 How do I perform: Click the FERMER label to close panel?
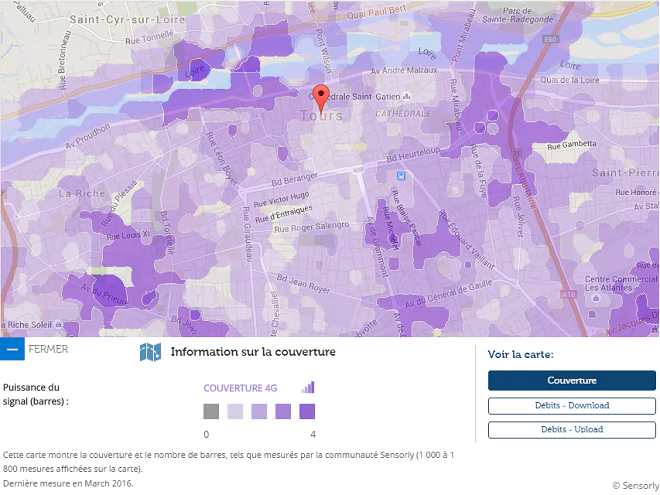(x=48, y=349)
